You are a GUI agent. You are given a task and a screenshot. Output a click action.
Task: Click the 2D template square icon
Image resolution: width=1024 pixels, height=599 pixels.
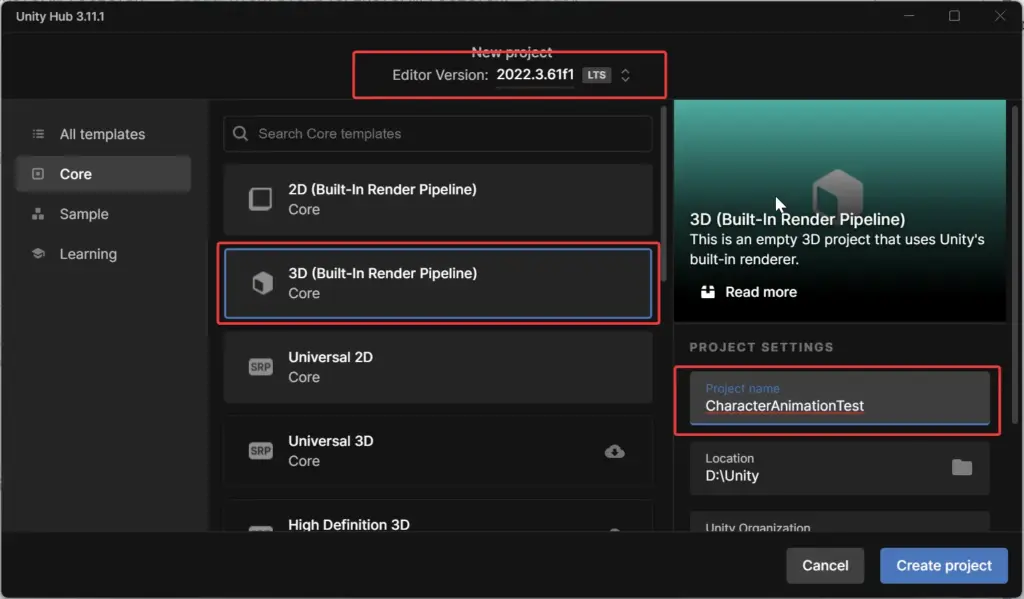tap(261, 199)
